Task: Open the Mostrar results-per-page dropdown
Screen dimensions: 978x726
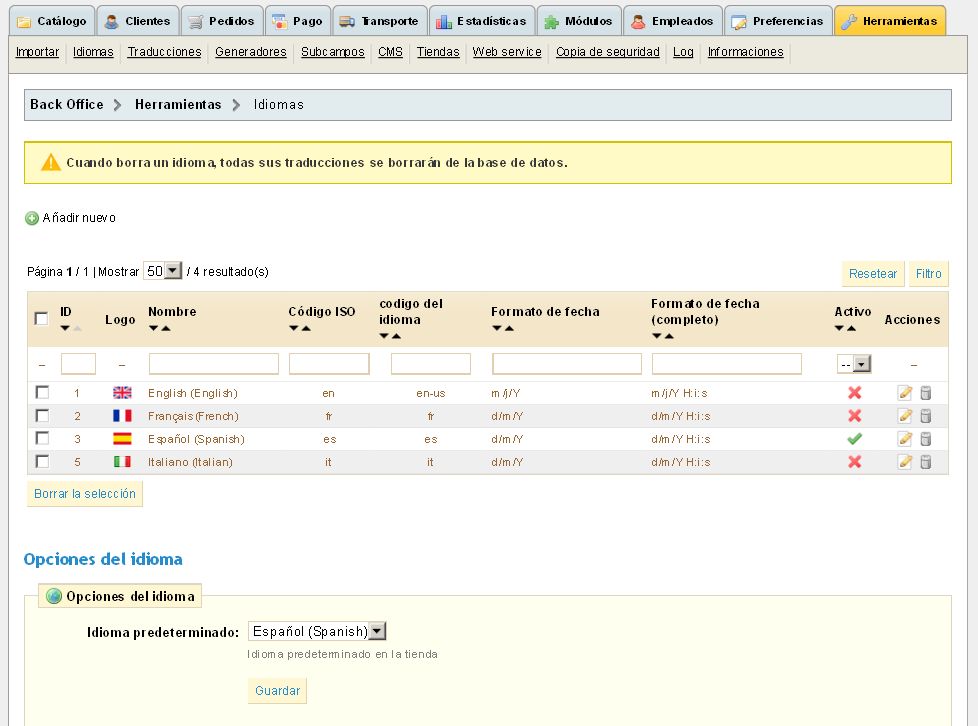Action: click(163, 271)
